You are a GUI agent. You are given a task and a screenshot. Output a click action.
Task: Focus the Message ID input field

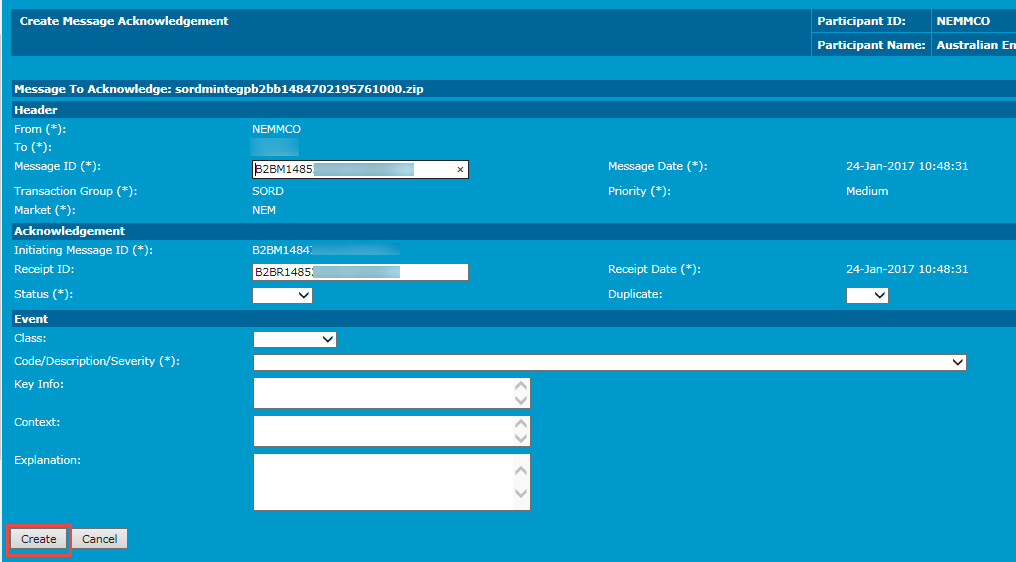pos(355,170)
